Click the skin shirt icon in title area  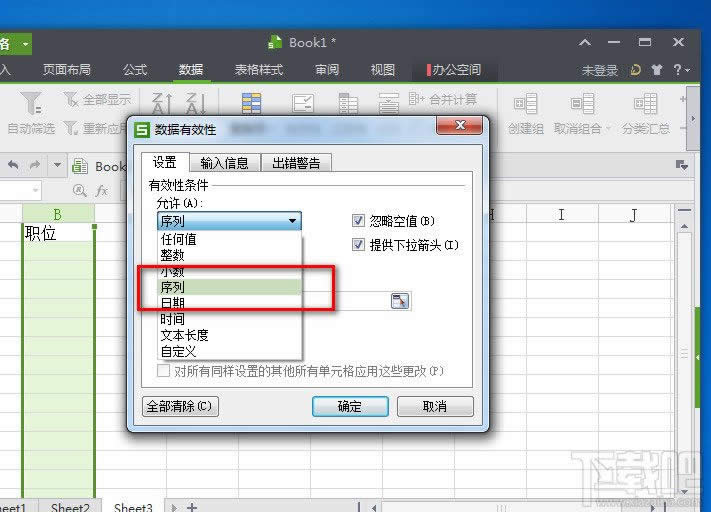[x=657, y=69]
